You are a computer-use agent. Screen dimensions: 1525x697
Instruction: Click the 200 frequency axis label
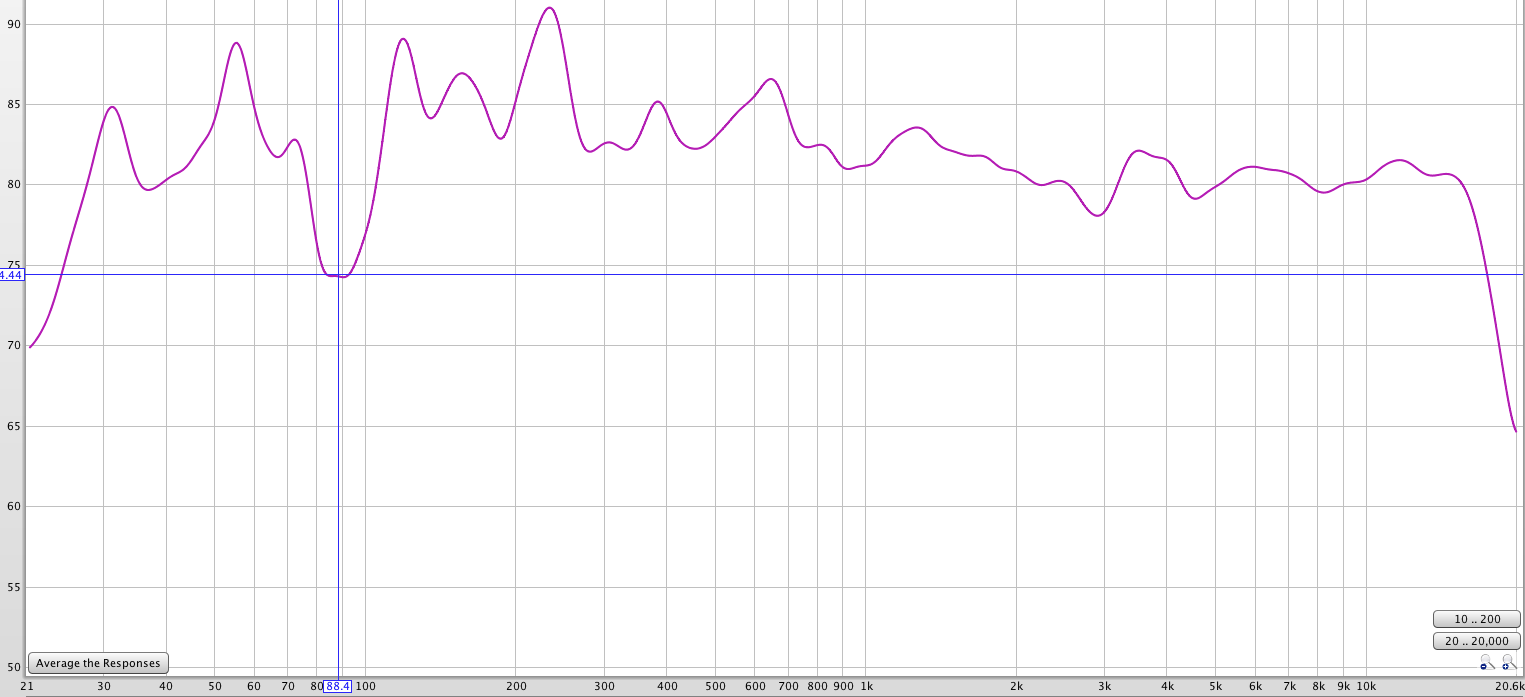[x=516, y=686]
